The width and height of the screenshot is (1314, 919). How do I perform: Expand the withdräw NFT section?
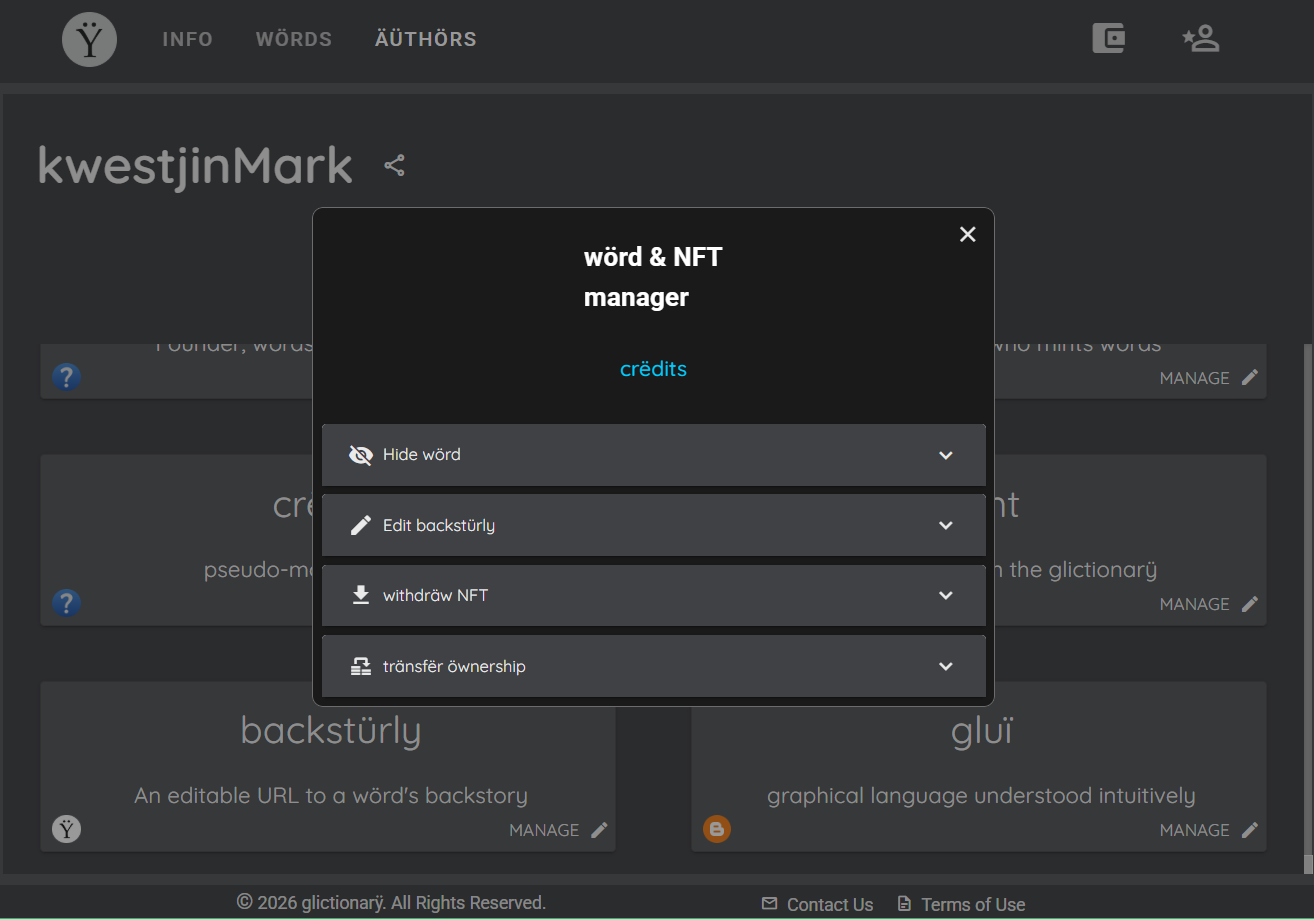(x=654, y=596)
